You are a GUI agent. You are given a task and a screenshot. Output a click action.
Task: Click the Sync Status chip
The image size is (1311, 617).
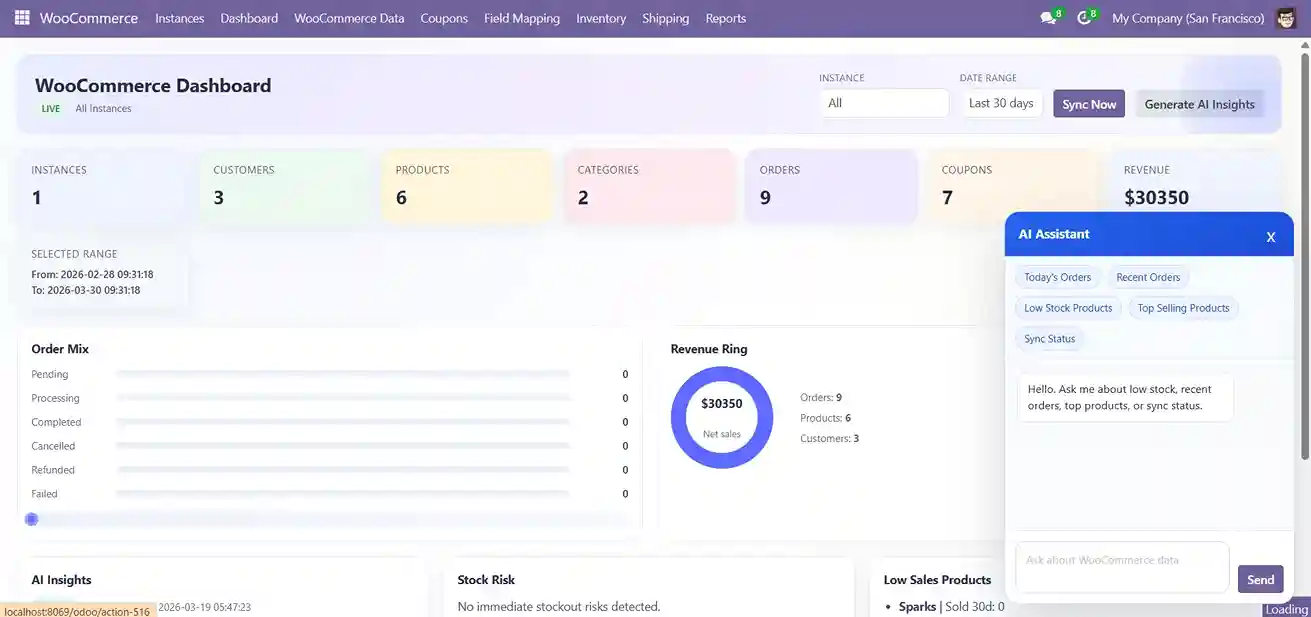click(1049, 339)
